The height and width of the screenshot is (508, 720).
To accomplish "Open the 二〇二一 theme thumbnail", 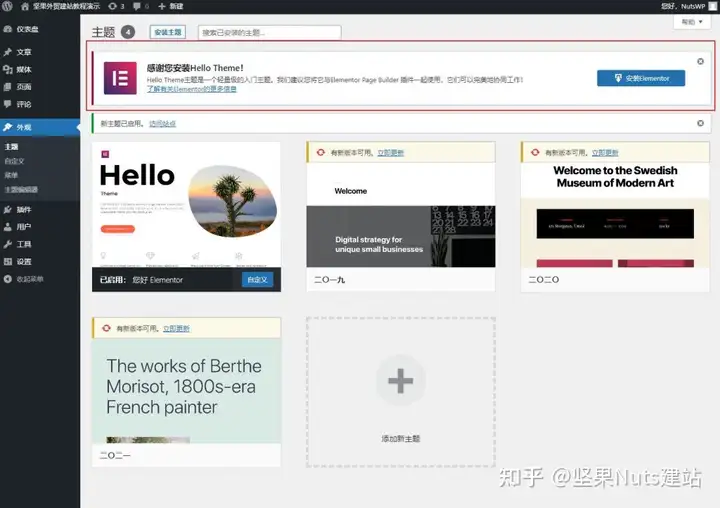I will point(186,391).
